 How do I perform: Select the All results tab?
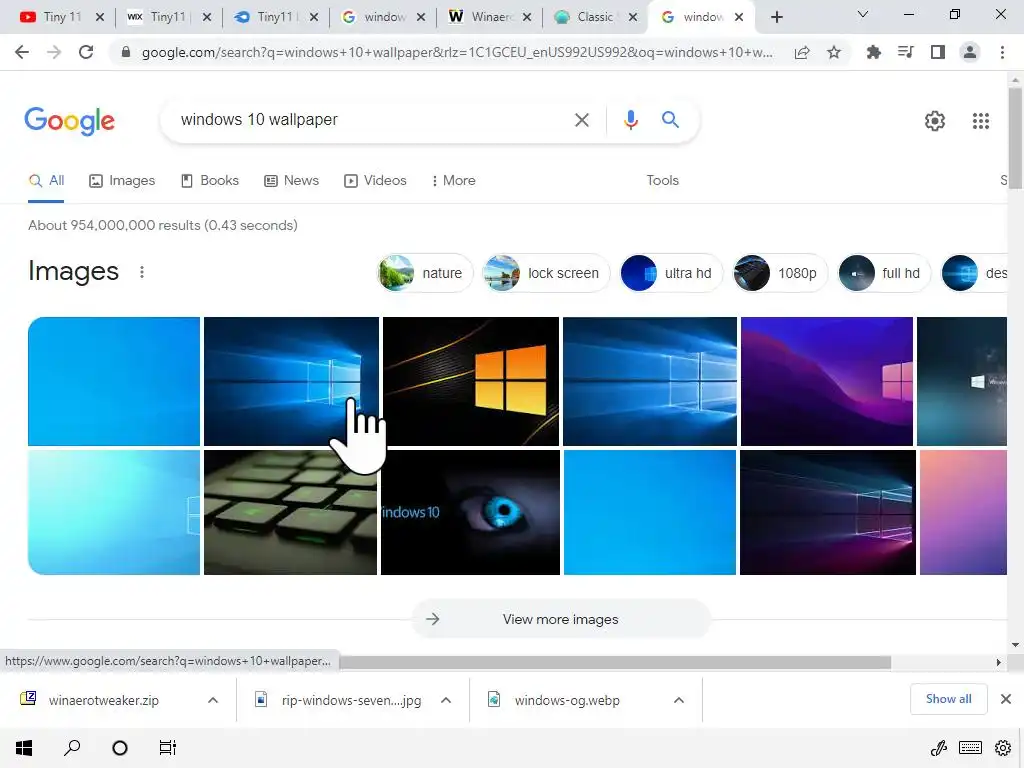point(46,180)
